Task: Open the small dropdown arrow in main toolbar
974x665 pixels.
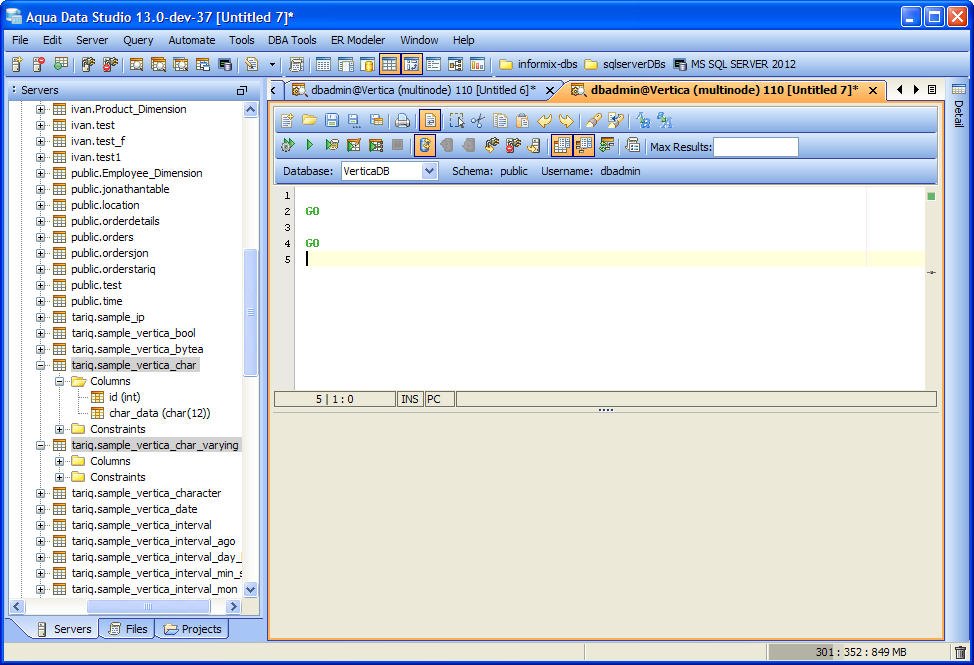Action: 272,64
